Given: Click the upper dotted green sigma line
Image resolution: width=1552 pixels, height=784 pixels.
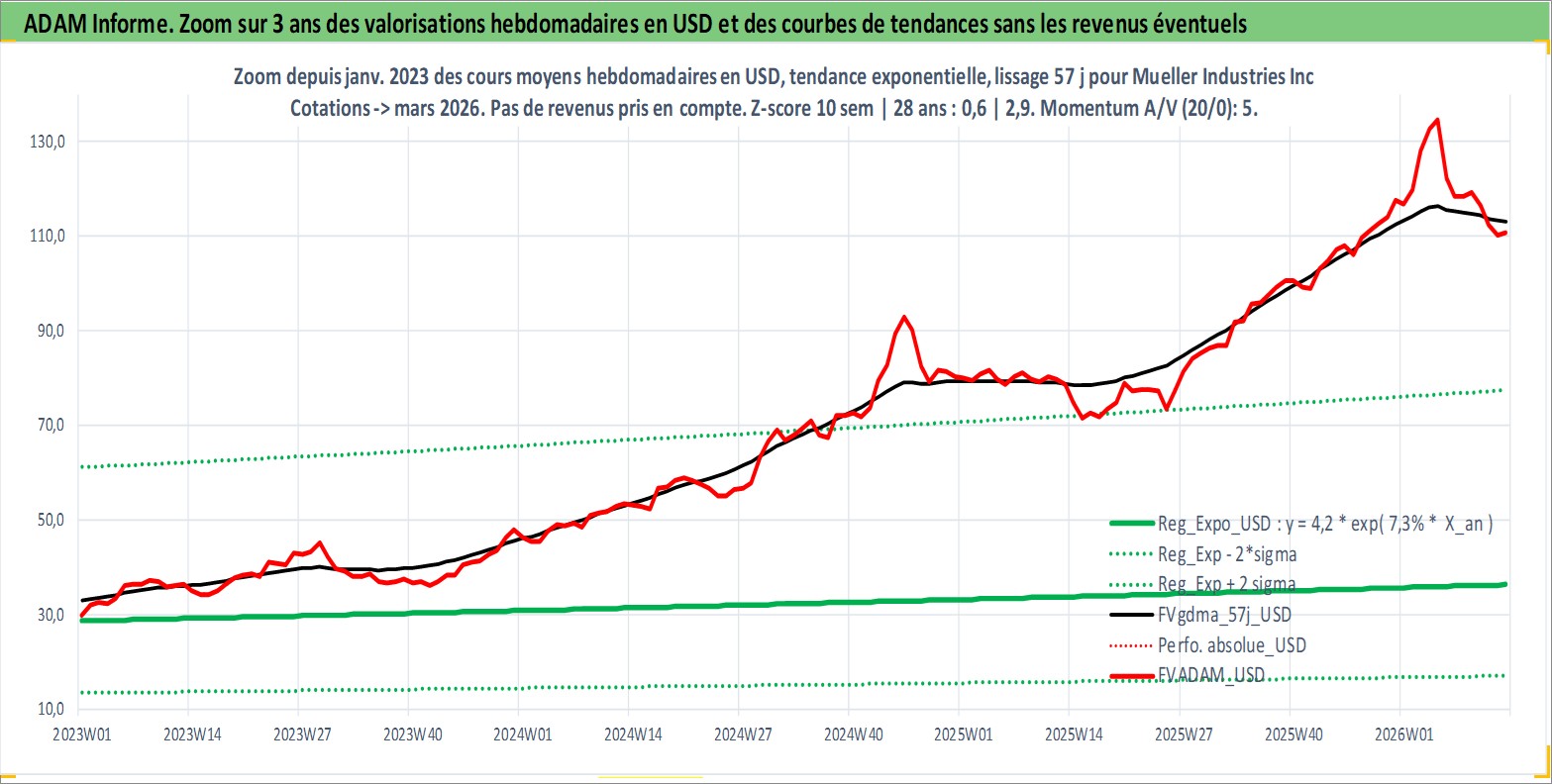Looking at the screenshot, I should tap(792, 430).
